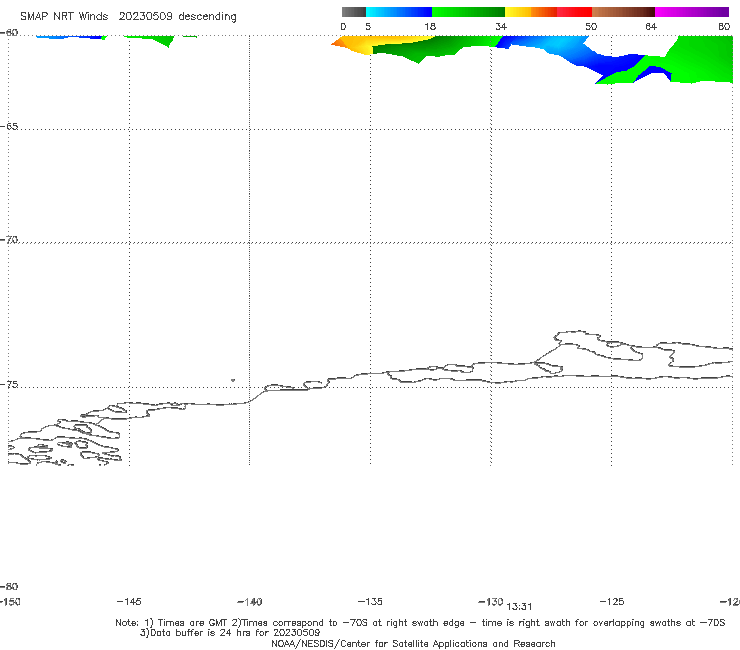Click the small blue wind patch near -148 longitude
This screenshot has height=650, width=740.
69,36
